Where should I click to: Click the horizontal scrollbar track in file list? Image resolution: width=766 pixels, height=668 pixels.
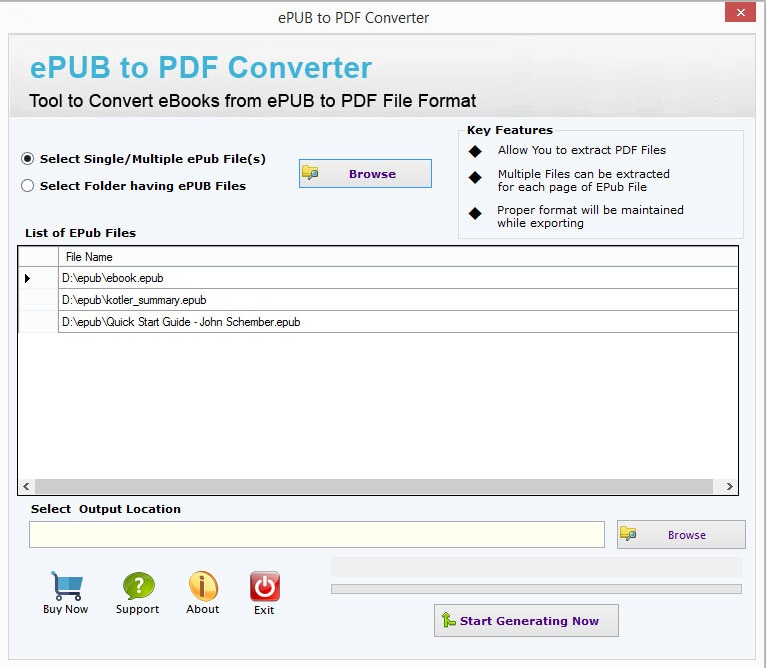(x=374, y=486)
